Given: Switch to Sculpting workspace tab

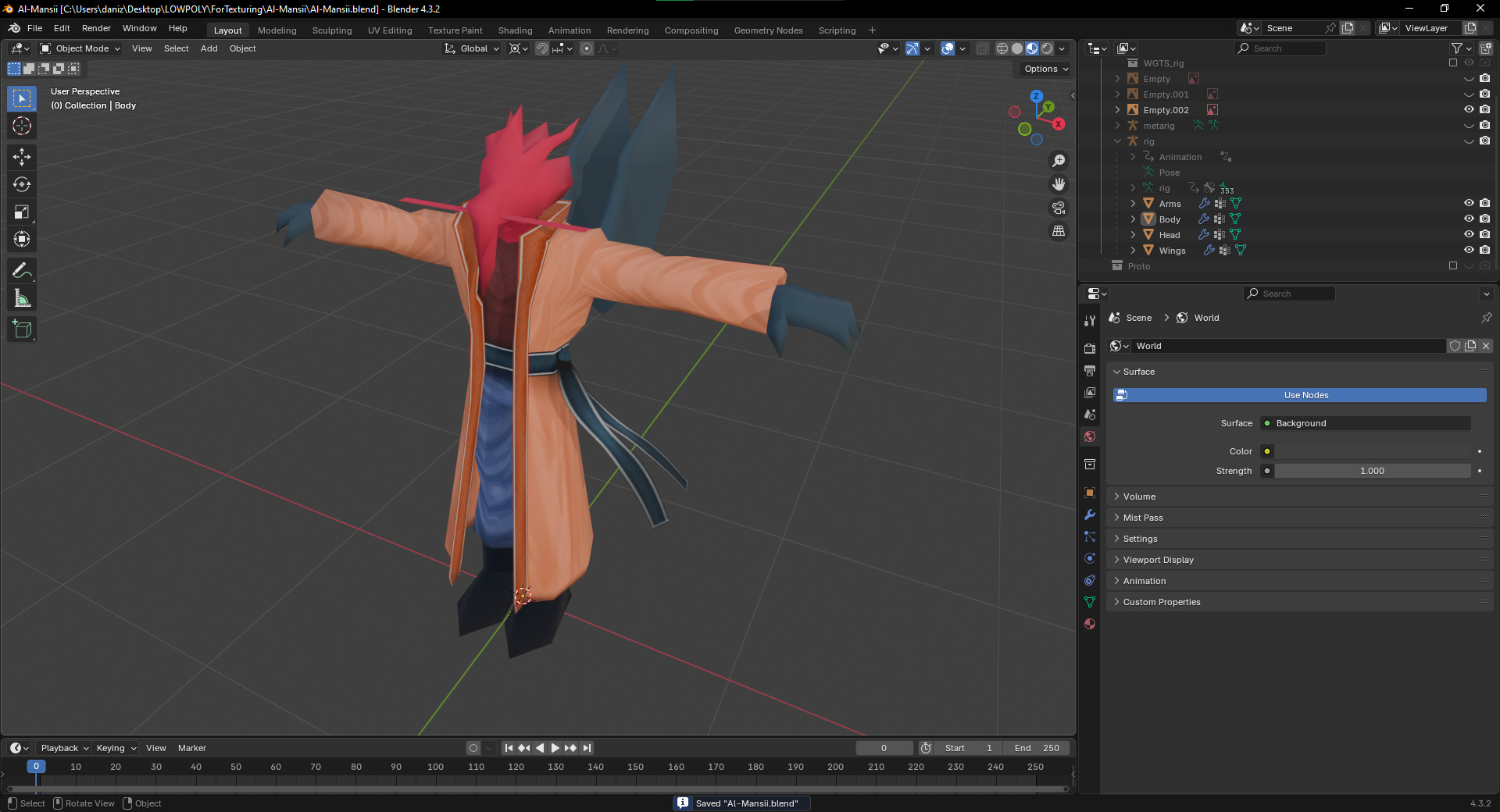Looking at the screenshot, I should [x=332, y=30].
